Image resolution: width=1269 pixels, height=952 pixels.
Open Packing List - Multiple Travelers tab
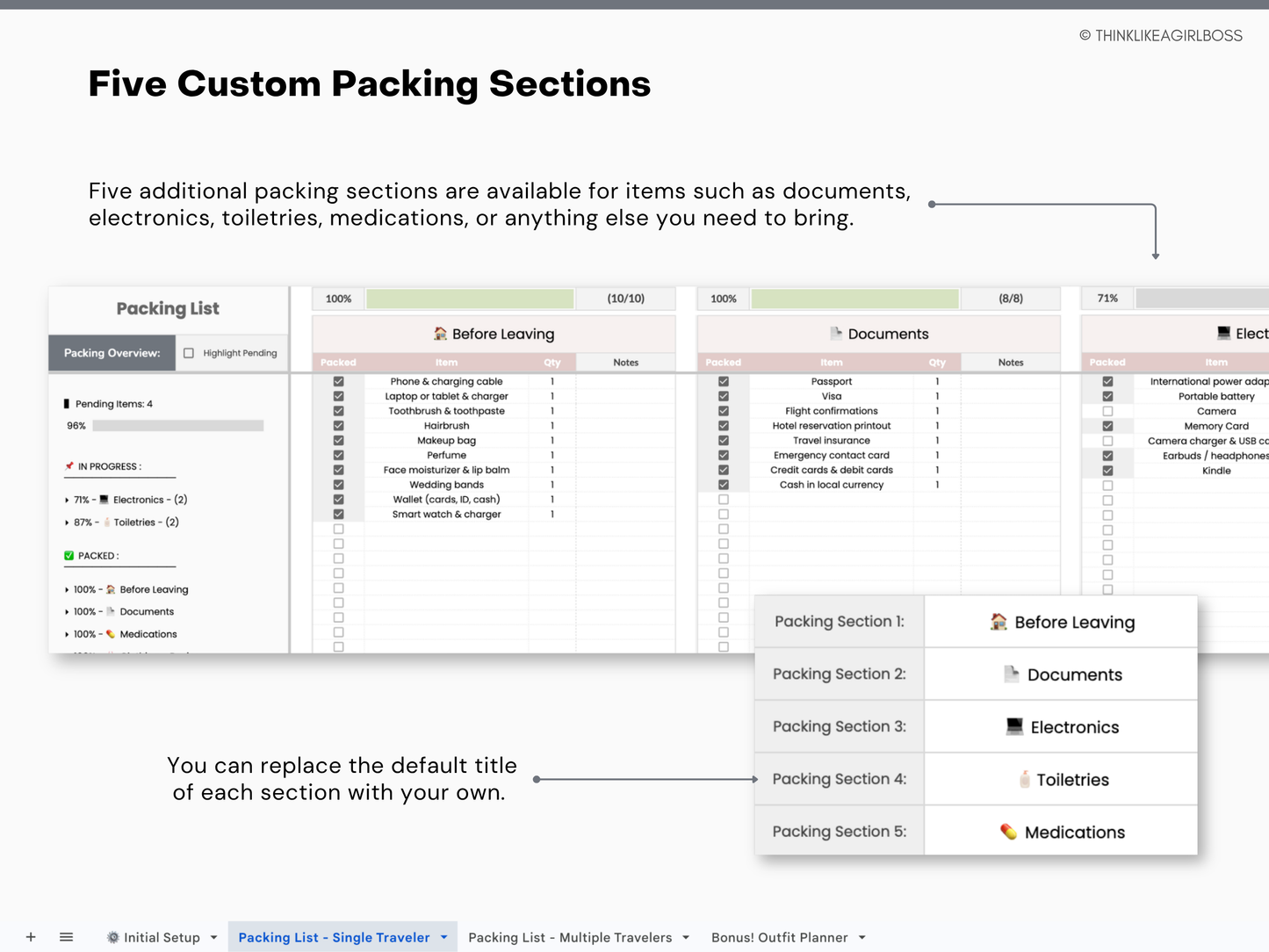(x=570, y=937)
